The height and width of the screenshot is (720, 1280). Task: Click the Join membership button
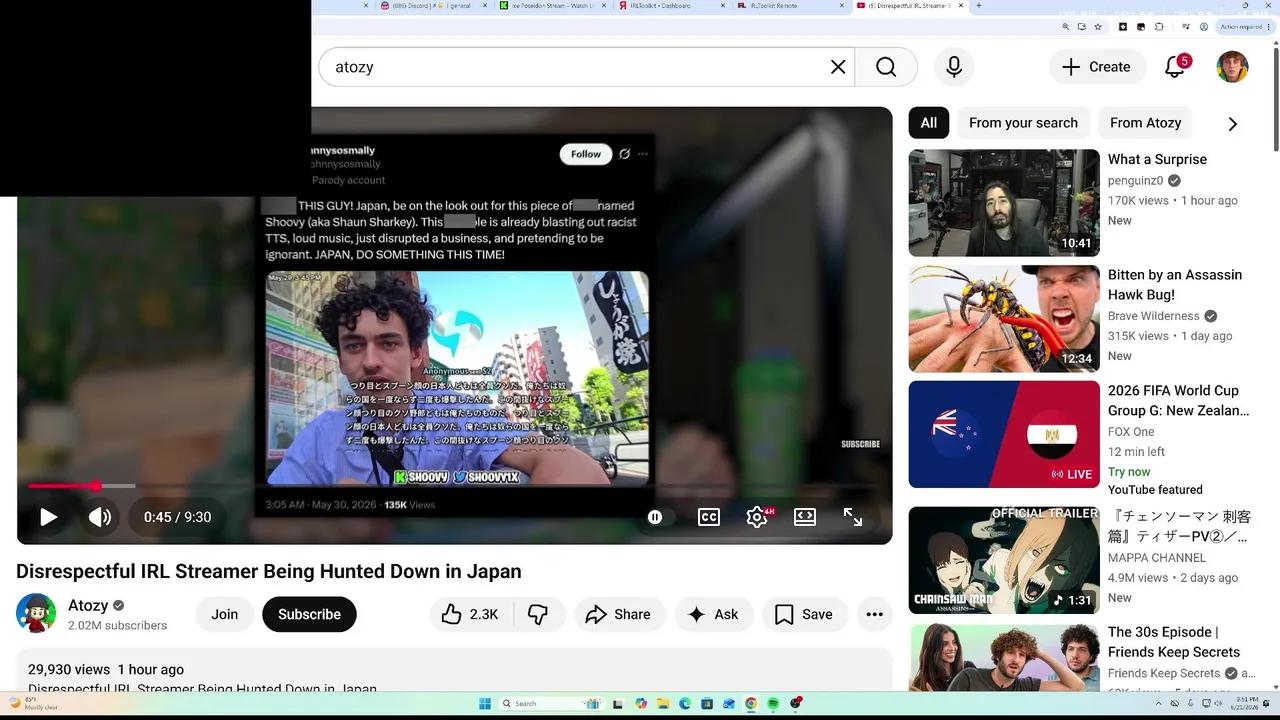225,614
